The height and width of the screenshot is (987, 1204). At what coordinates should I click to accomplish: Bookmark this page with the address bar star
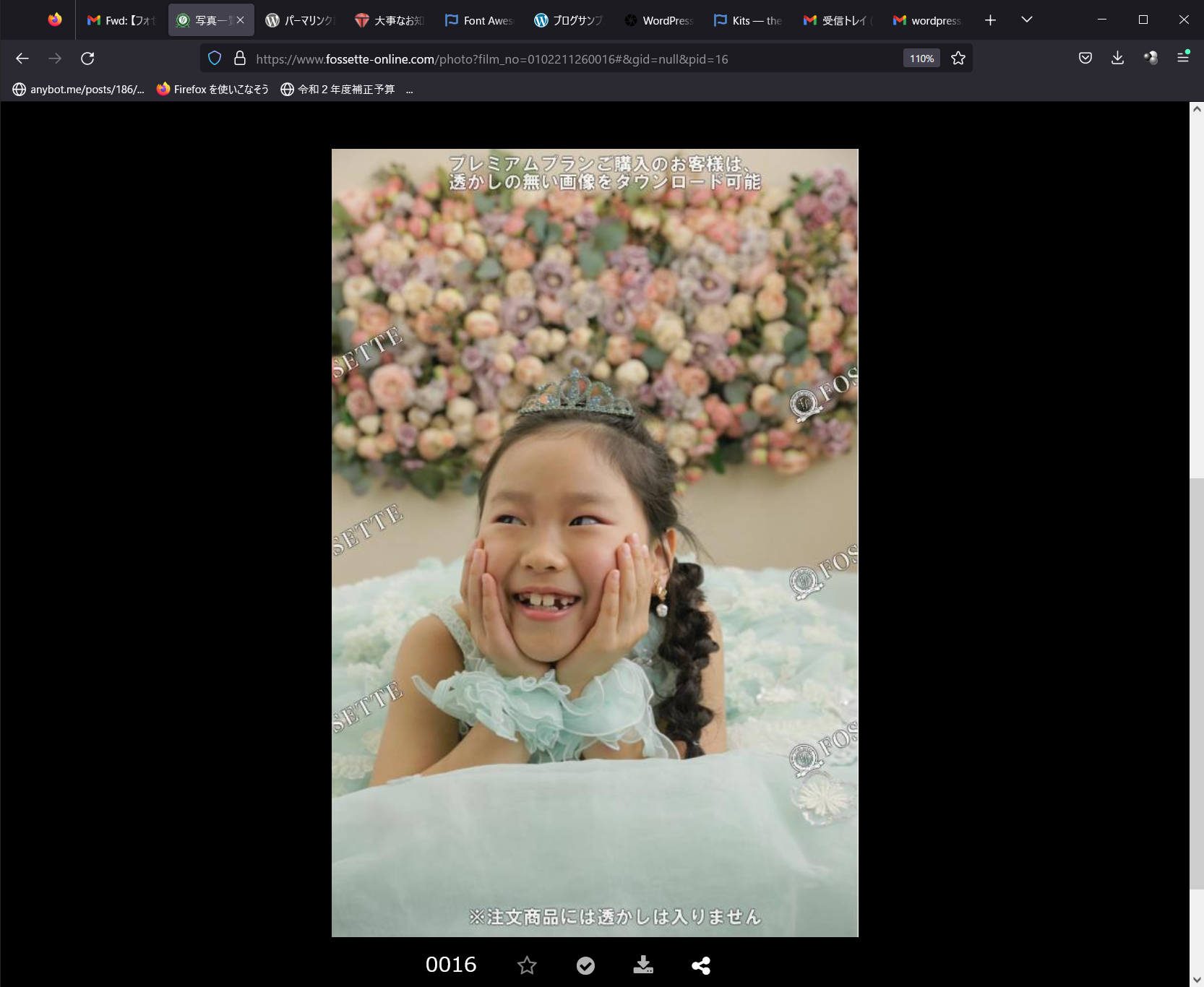(958, 59)
